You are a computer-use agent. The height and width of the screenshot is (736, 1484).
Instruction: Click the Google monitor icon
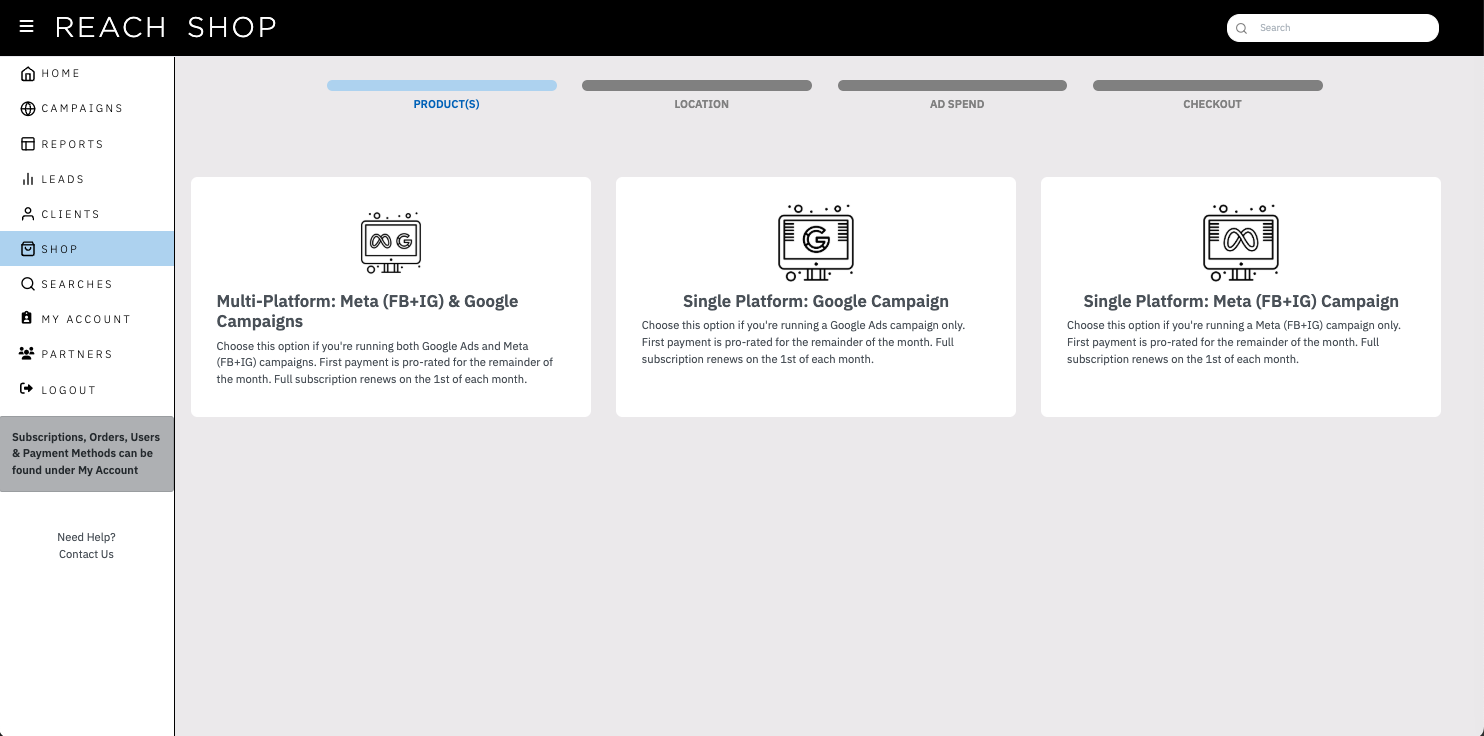[816, 243]
